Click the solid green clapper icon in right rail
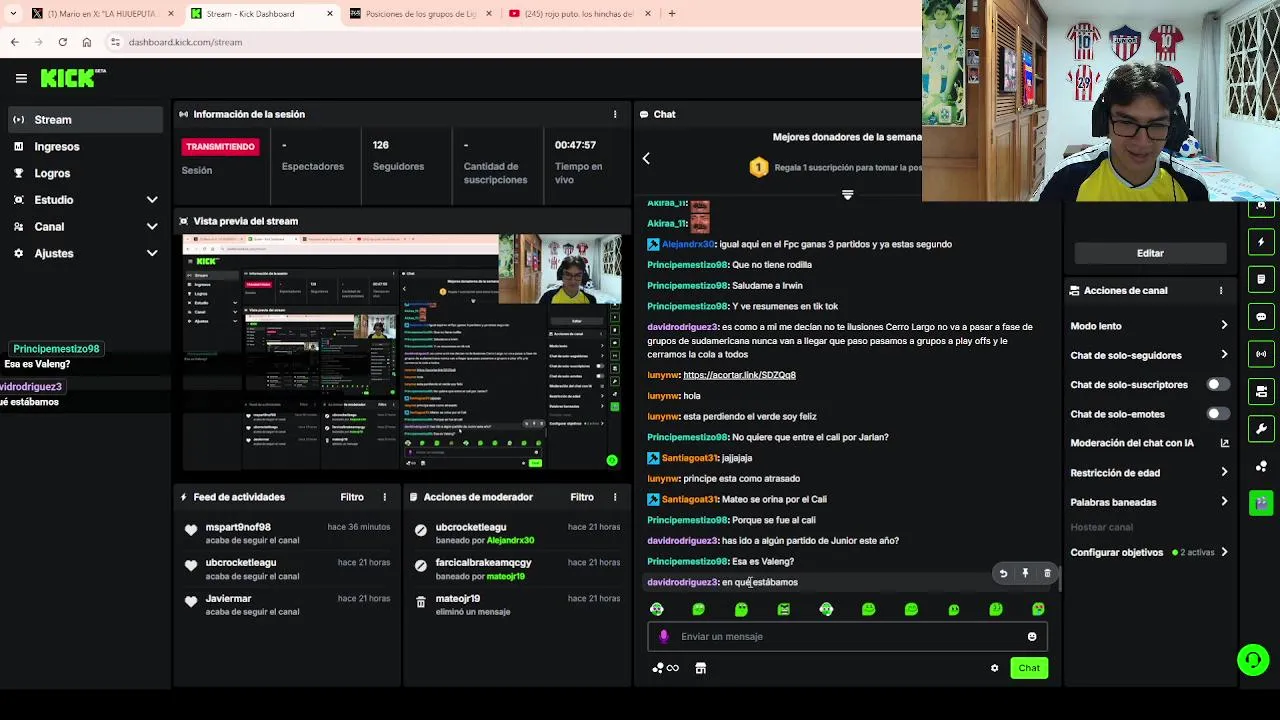This screenshot has width=1280, height=720. coord(1261,503)
